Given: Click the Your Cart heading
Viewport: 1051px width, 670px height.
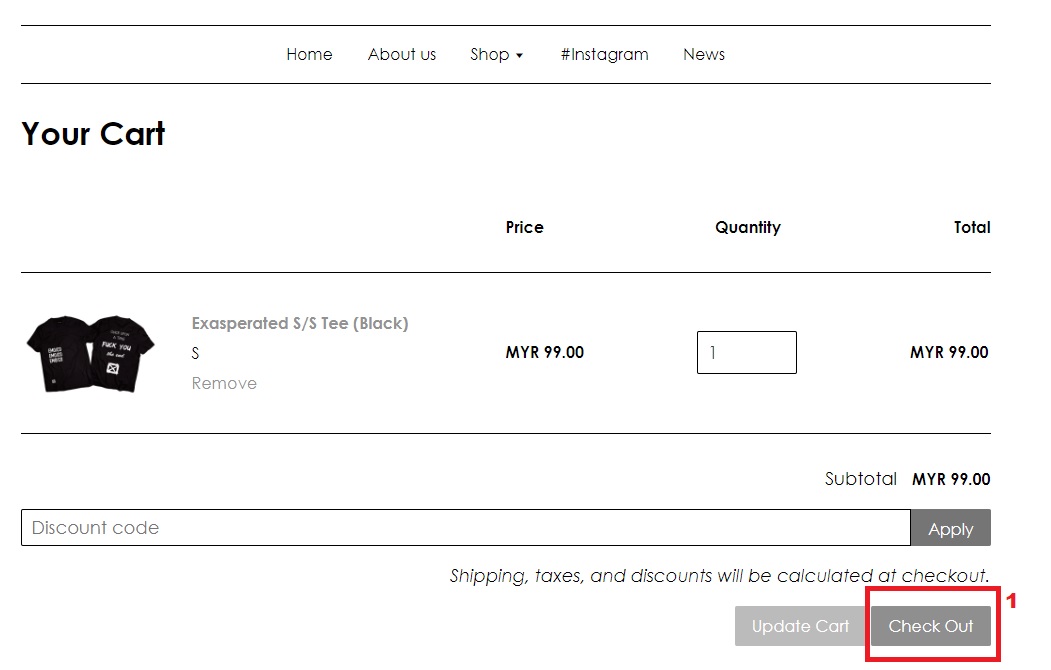Looking at the screenshot, I should click(x=93, y=133).
